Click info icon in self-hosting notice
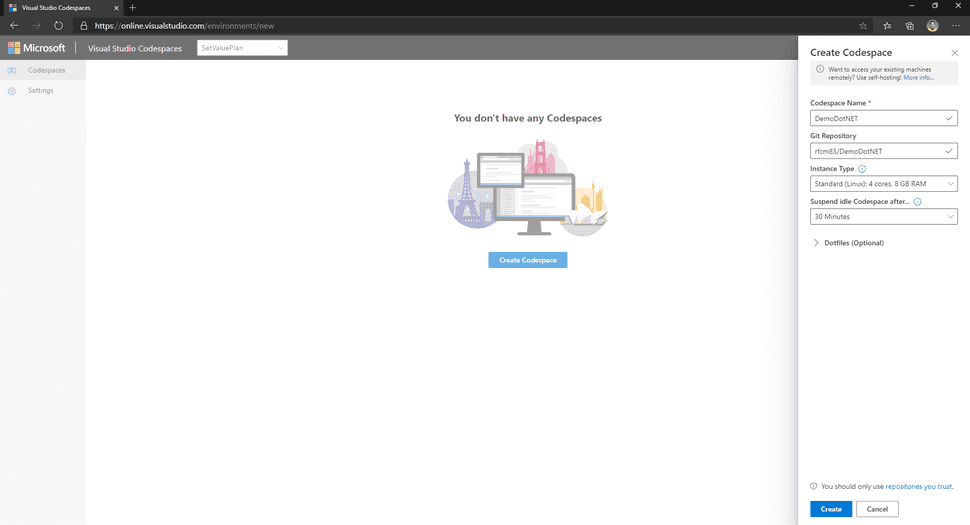The width and height of the screenshot is (970, 525). coord(820,69)
